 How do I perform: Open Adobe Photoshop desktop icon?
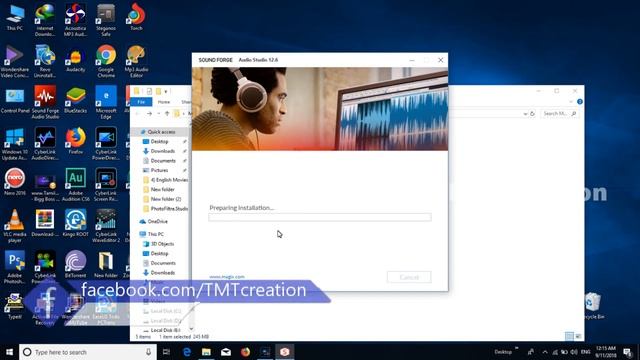[x=15, y=267]
